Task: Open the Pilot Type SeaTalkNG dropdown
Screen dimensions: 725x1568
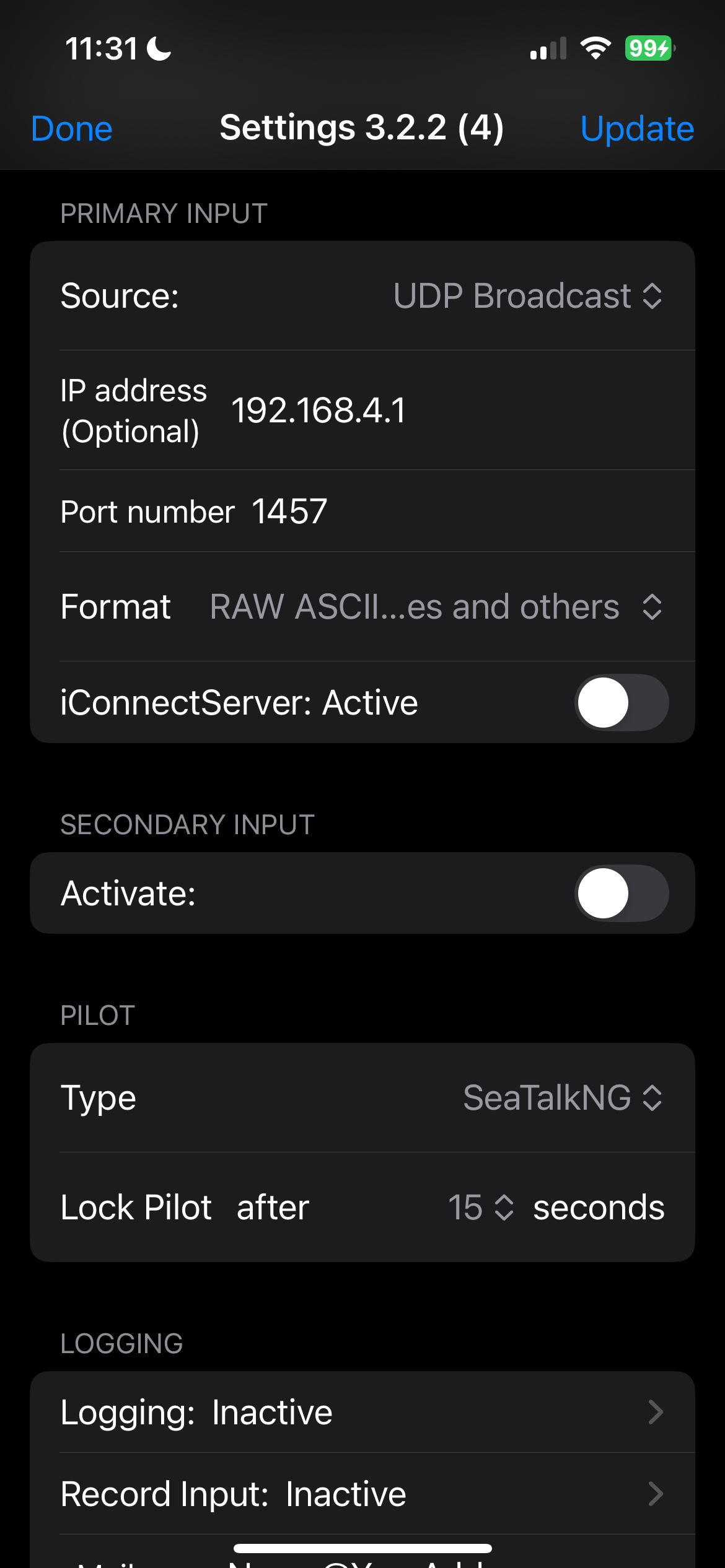Action: click(x=563, y=1098)
